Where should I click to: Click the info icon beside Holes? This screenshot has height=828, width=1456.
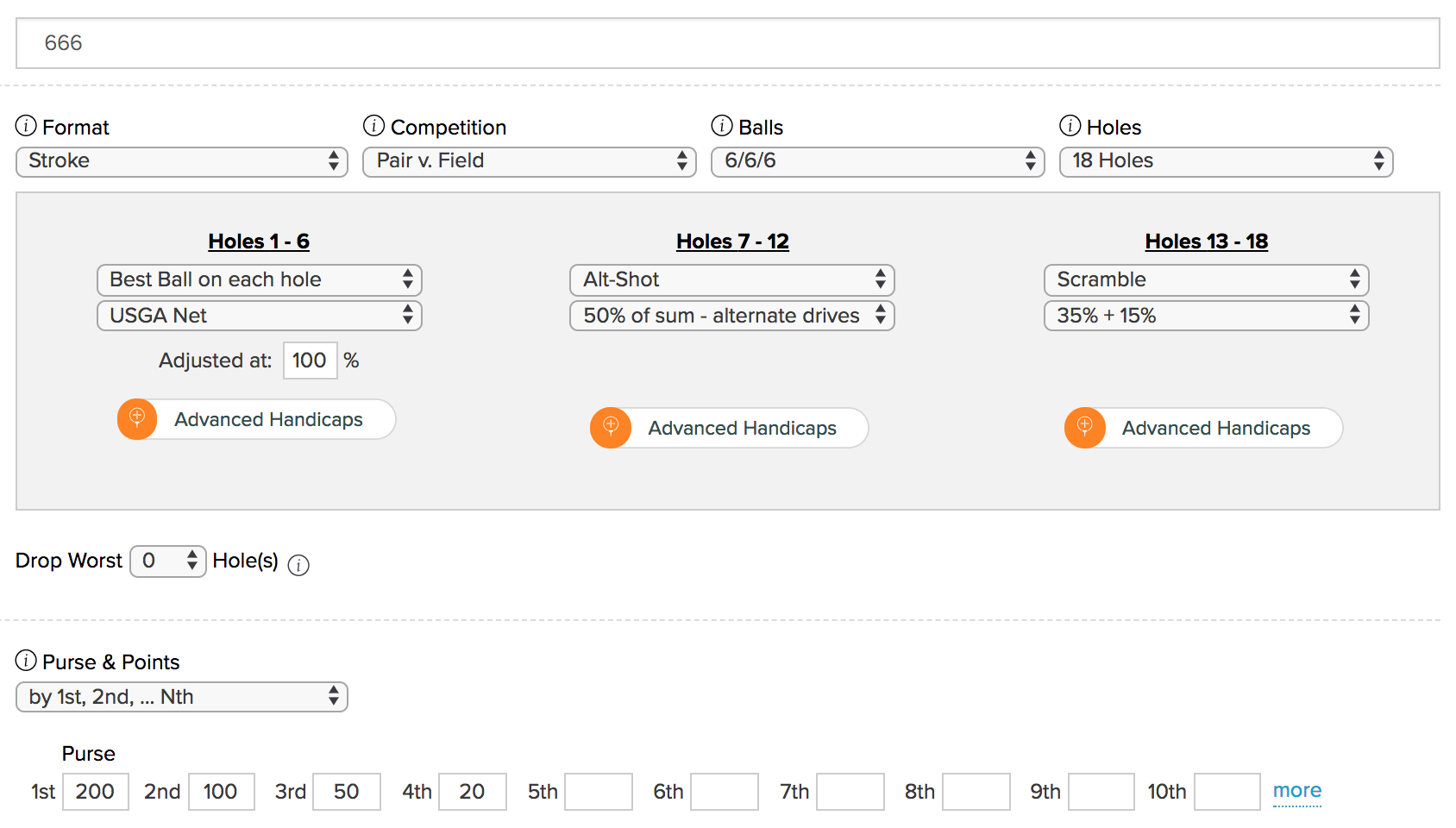(x=1070, y=127)
